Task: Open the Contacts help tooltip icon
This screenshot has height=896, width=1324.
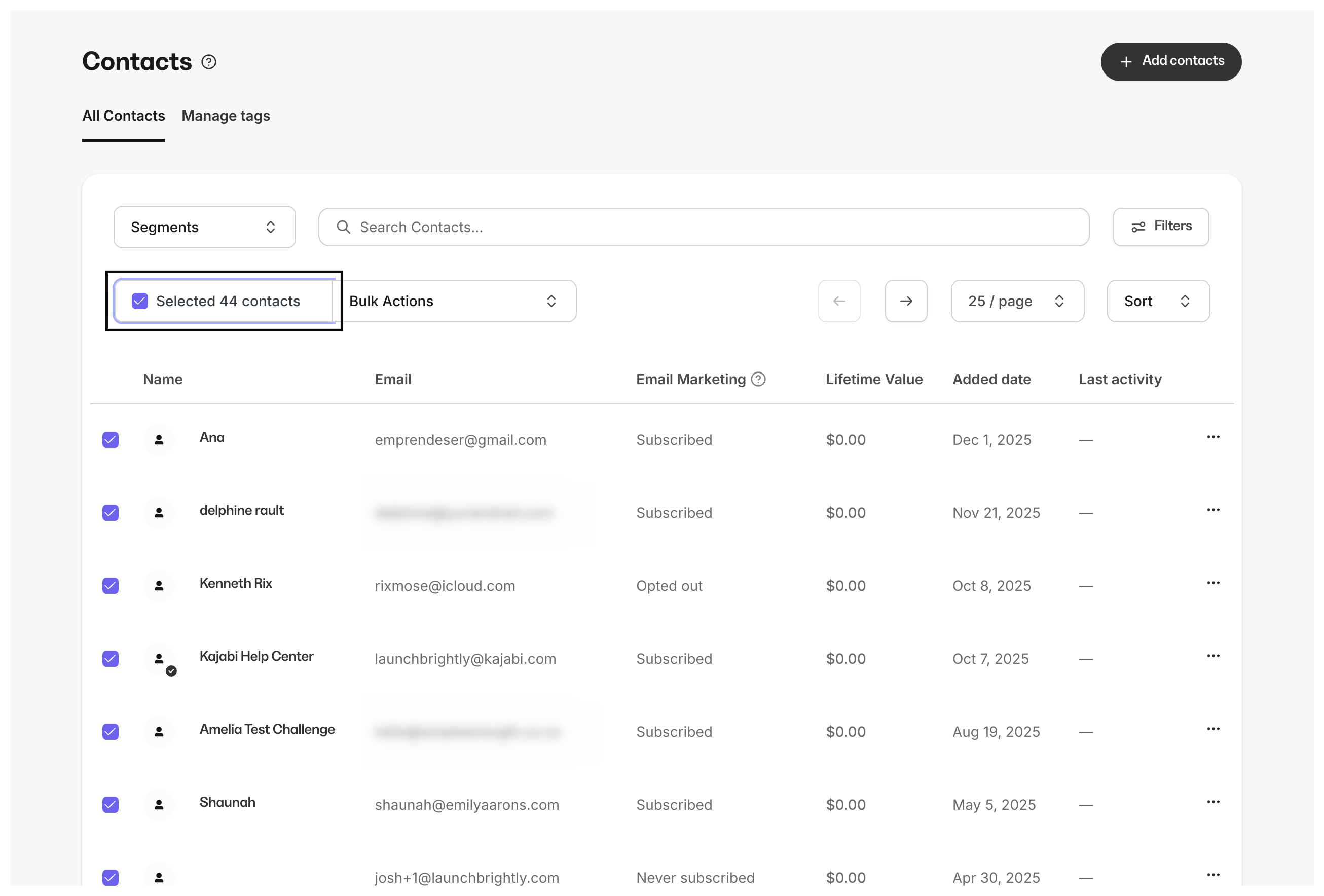Action: 209,61
